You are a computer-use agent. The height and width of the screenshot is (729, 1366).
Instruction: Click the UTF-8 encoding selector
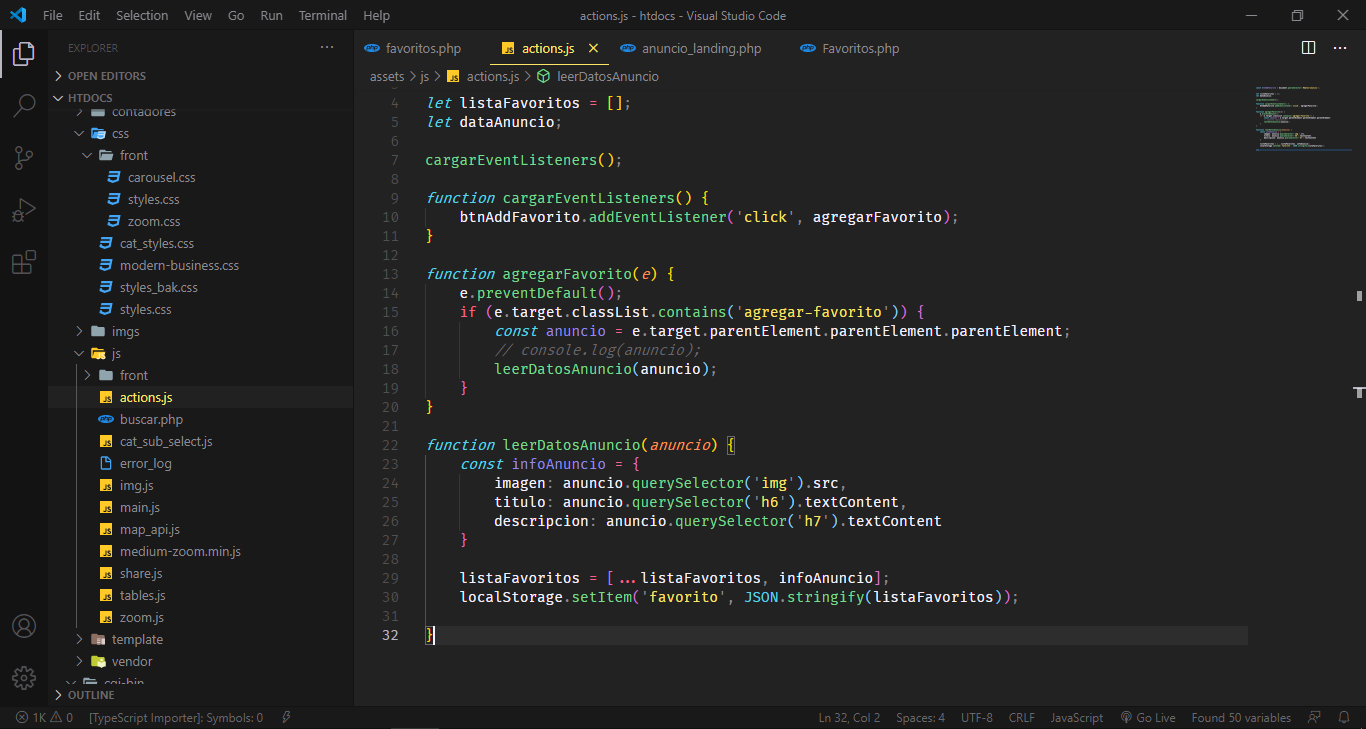(977, 717)
